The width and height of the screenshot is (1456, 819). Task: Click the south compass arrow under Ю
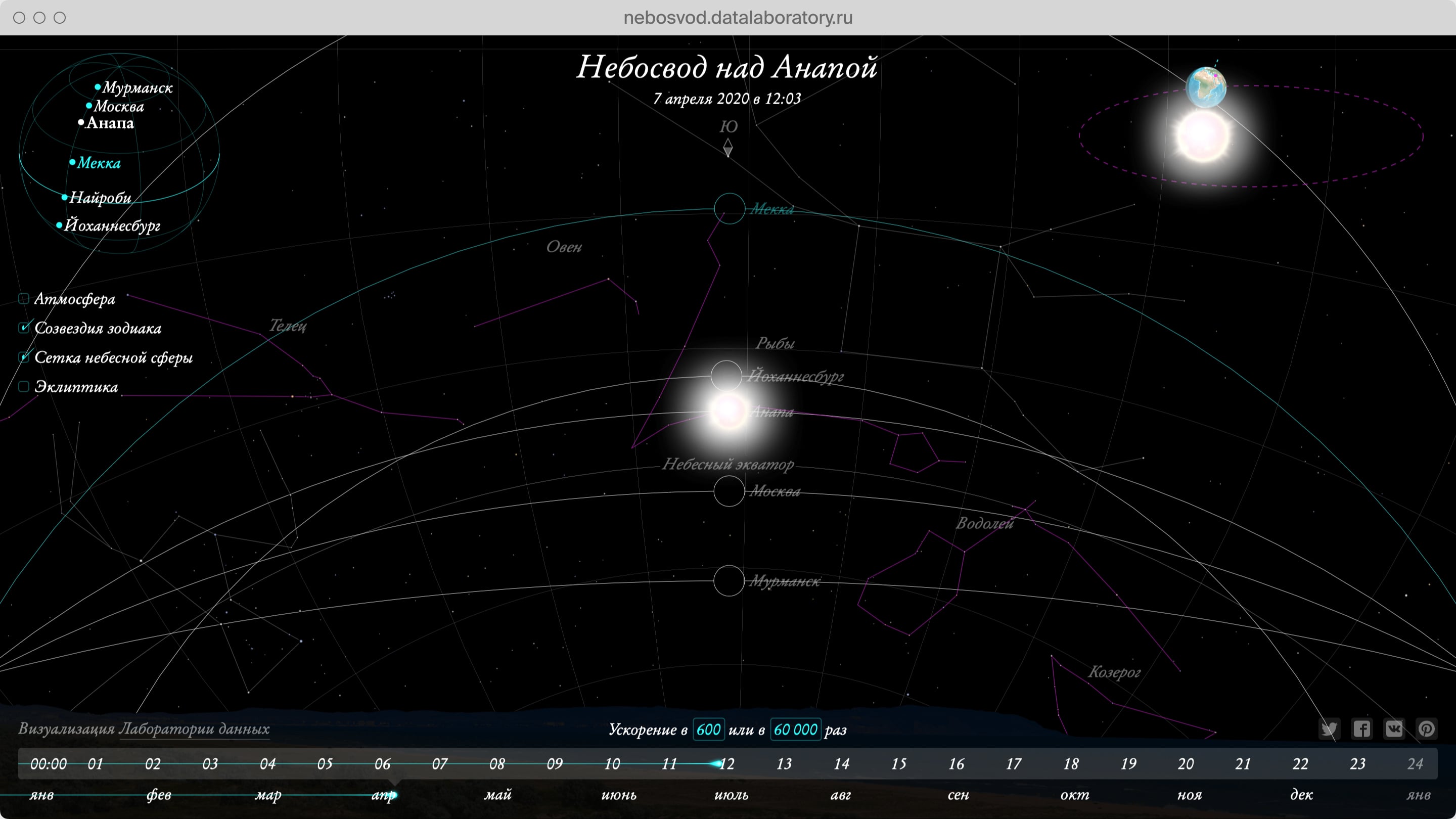pos(728,148)
